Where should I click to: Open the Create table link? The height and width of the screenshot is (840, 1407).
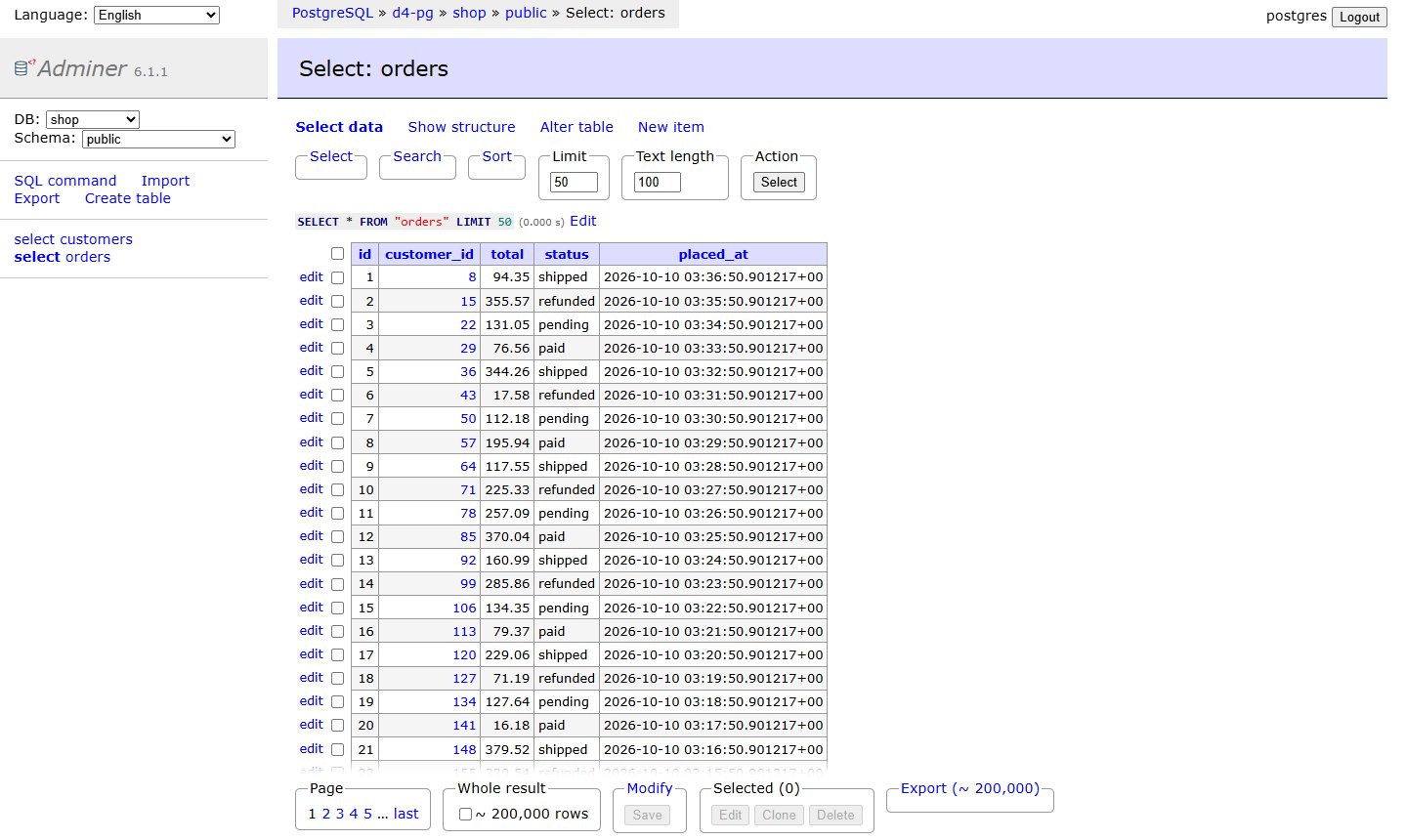pos(128,198)
